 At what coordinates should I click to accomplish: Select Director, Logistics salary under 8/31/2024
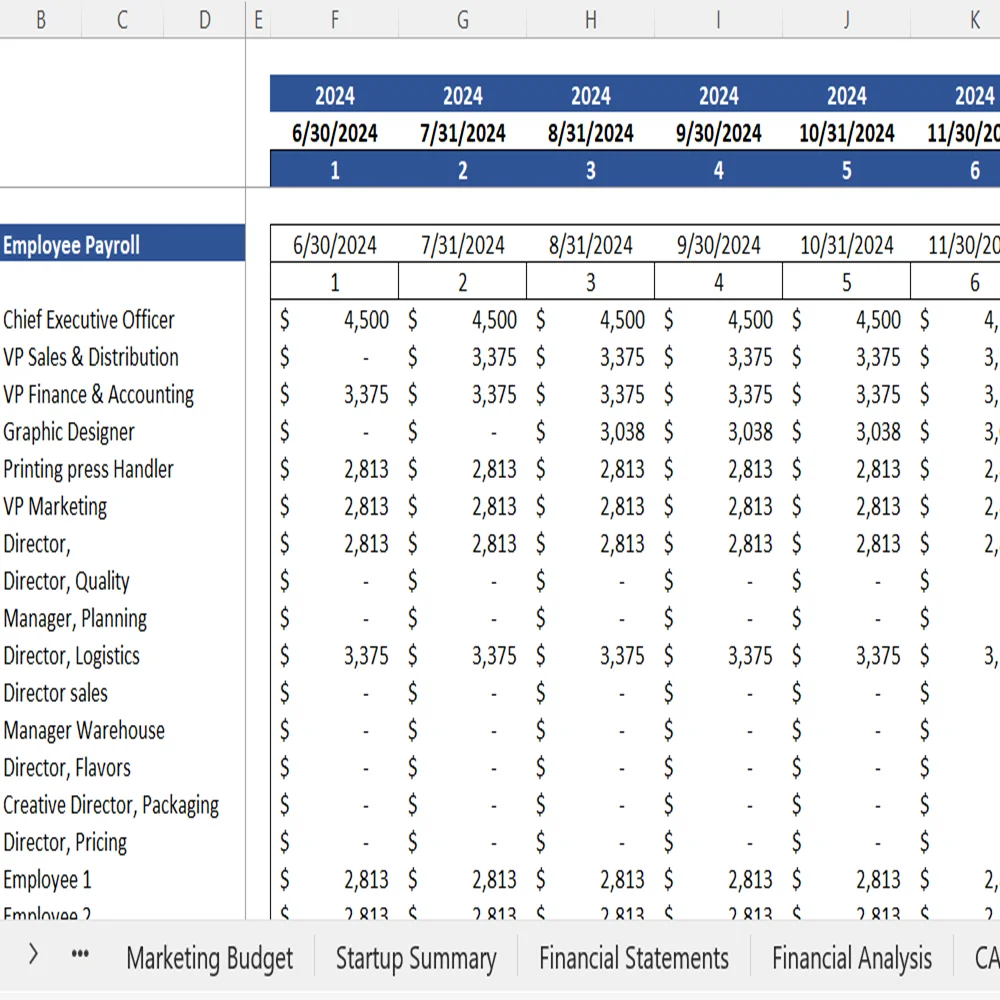[590, 656]
